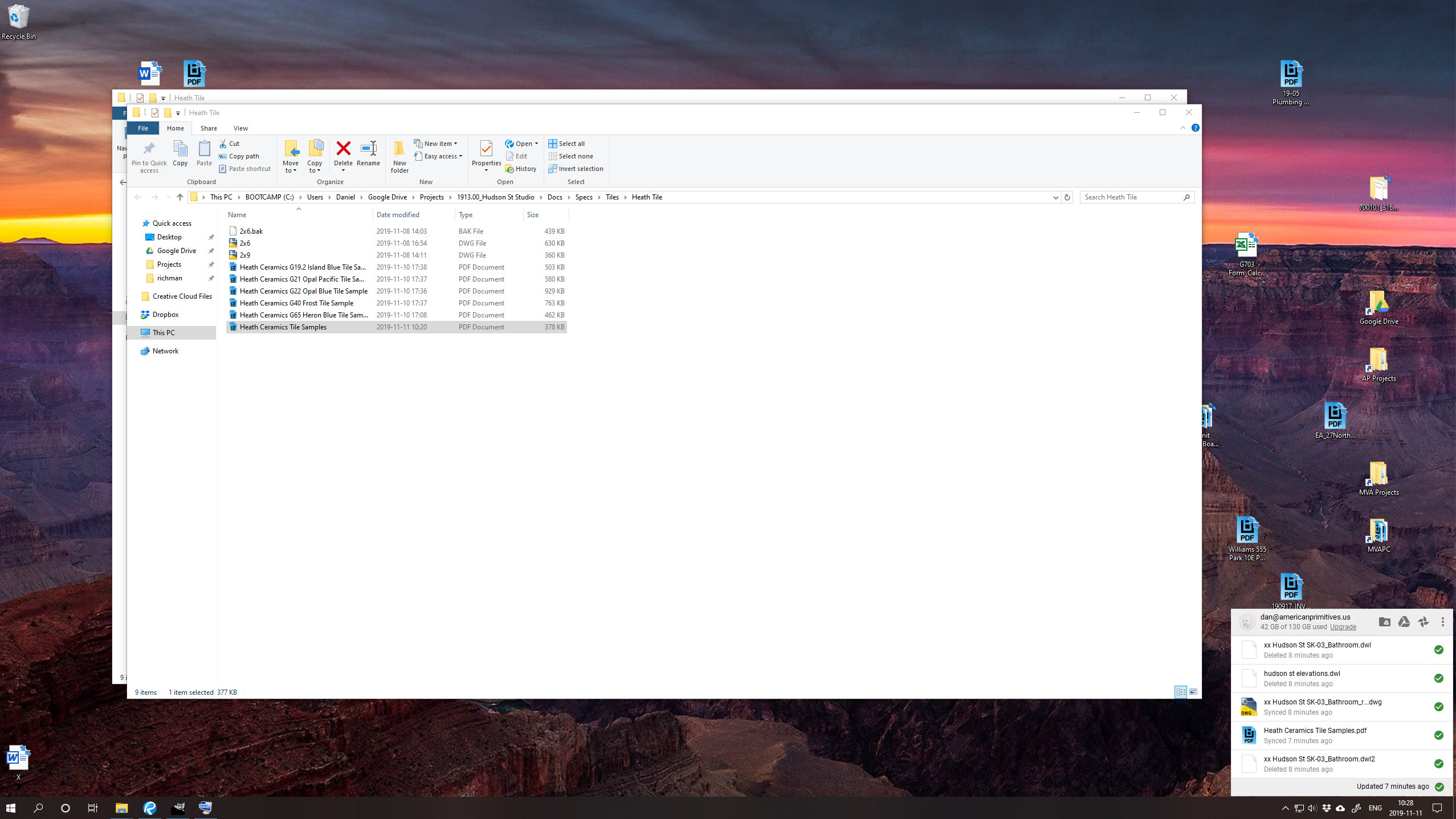Switch to the View tab

point(240,128)
